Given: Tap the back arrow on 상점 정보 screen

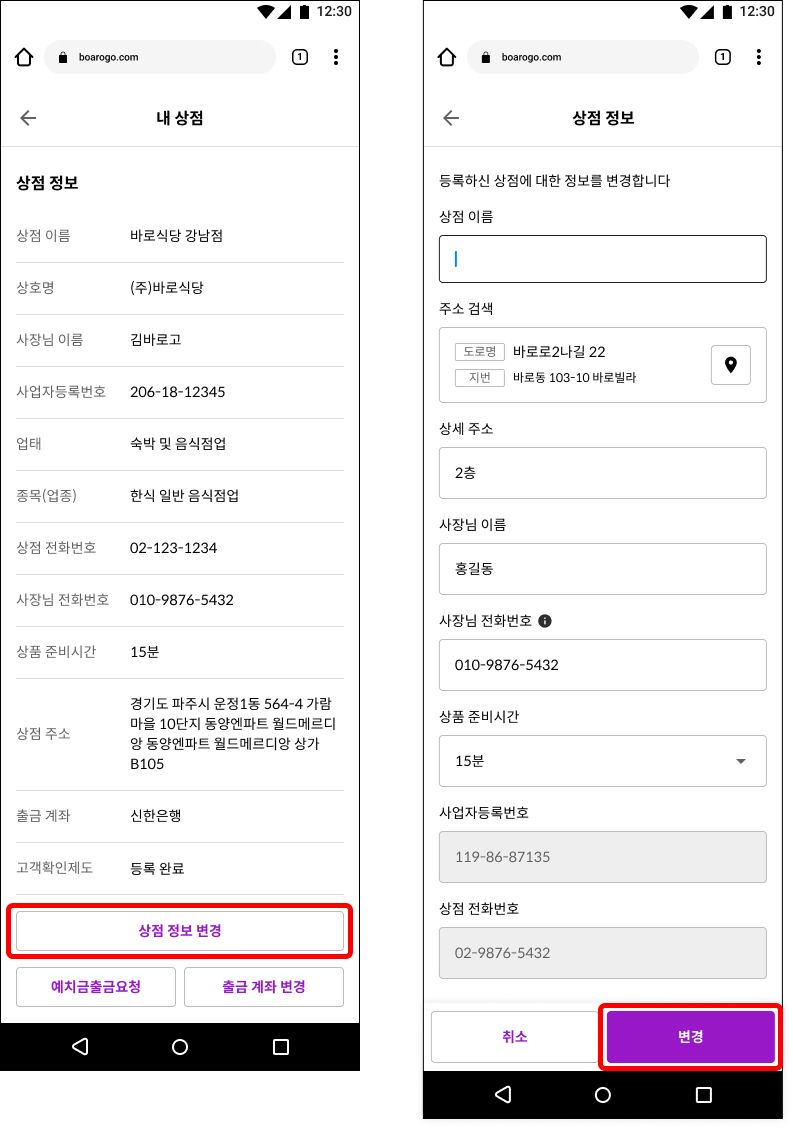Looking at the screenshot, I should [x=451, y=118].
